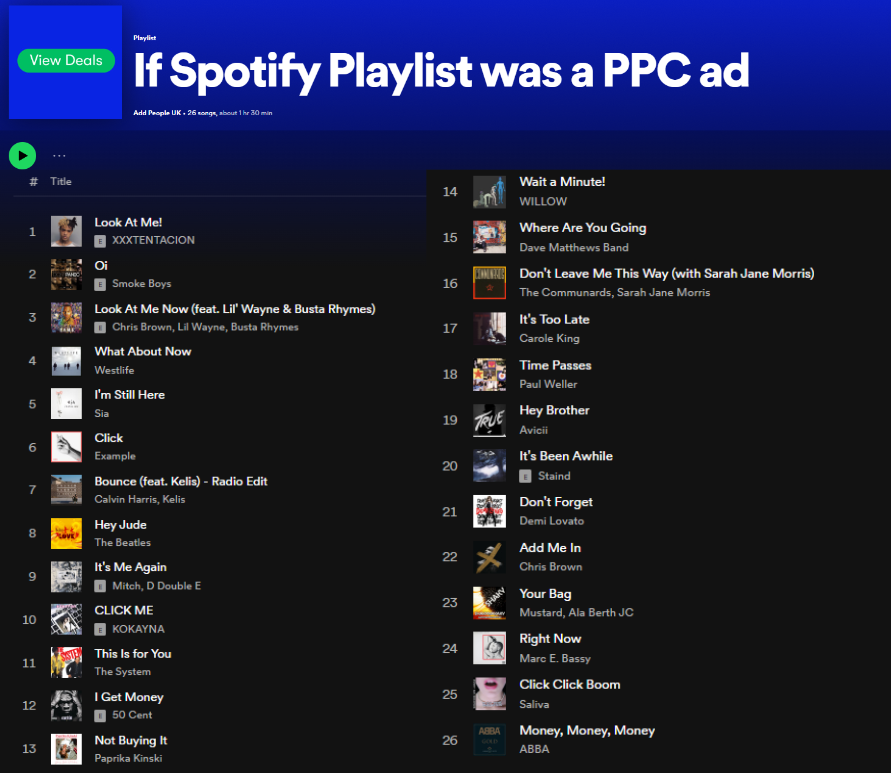Open the WILLOW artist link
The width and height of the screenshot is (891, 773).
pos(543,201)
